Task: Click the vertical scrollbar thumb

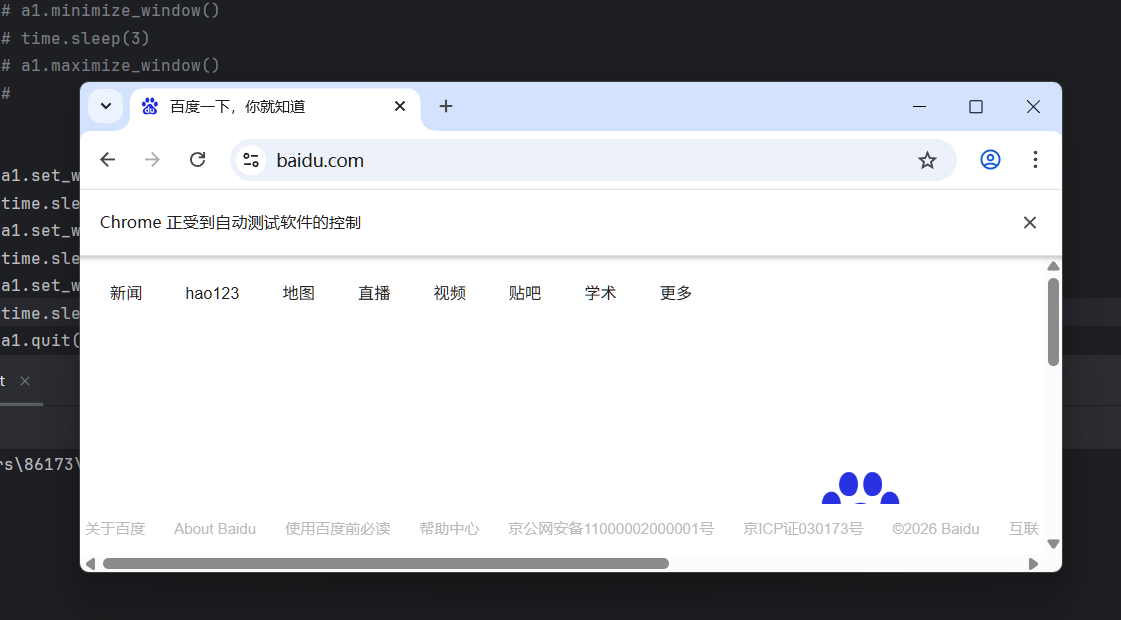Action: 1053,322
